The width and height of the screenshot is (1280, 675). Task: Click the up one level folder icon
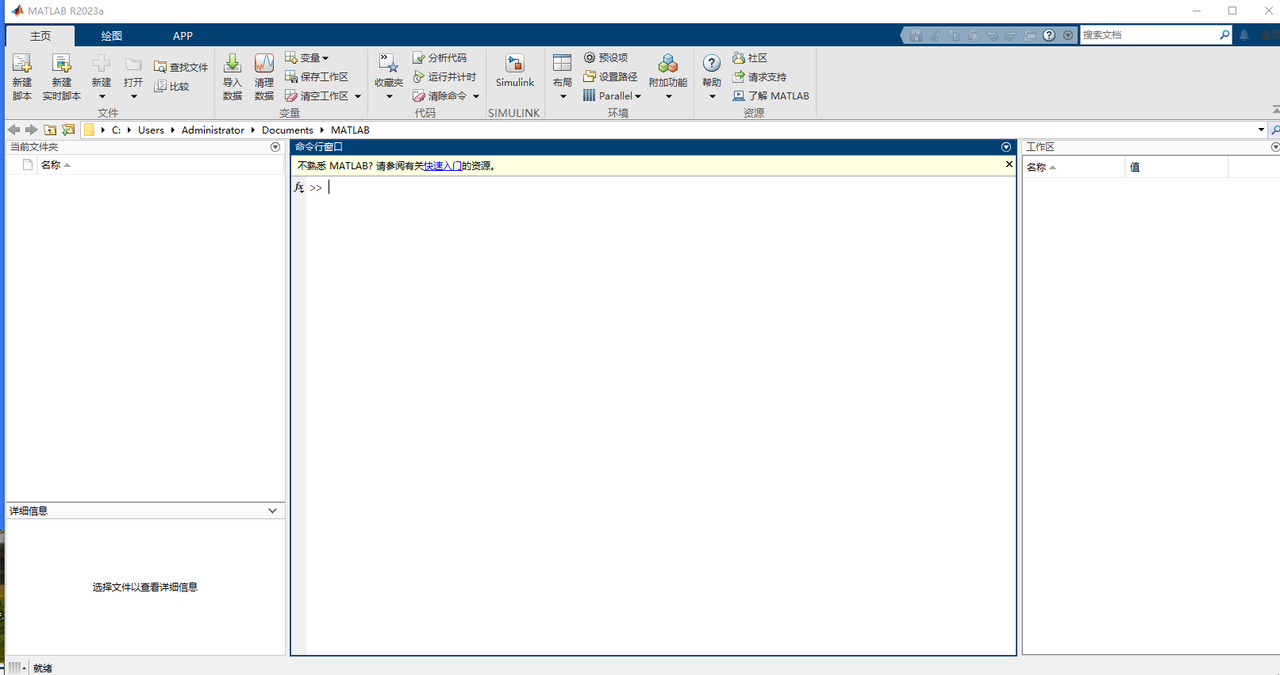pos(50,130)
